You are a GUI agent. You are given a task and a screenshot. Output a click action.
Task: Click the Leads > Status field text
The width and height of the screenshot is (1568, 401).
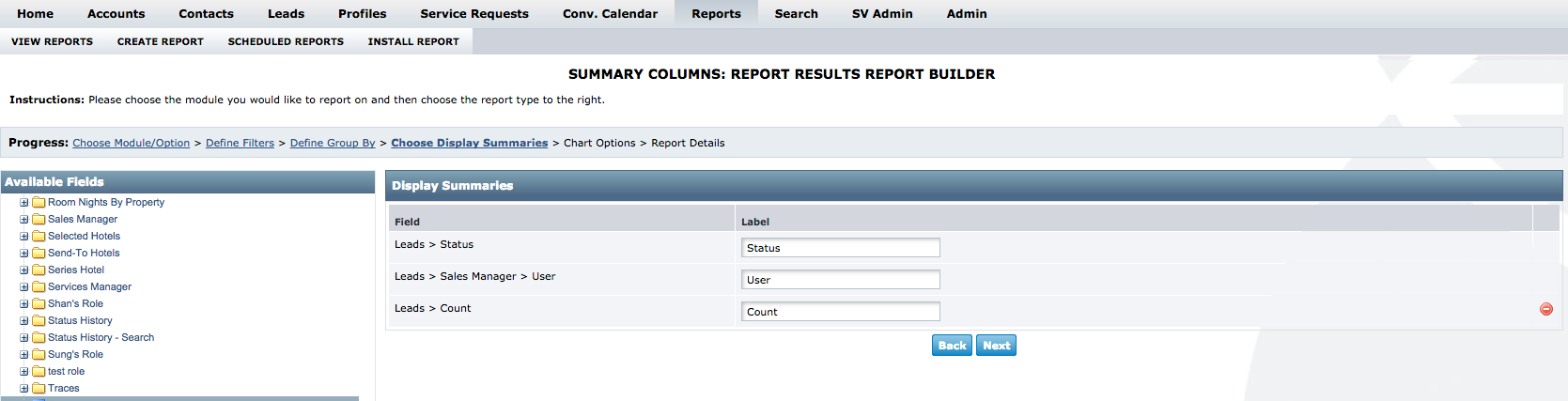(x=434, y=244)
